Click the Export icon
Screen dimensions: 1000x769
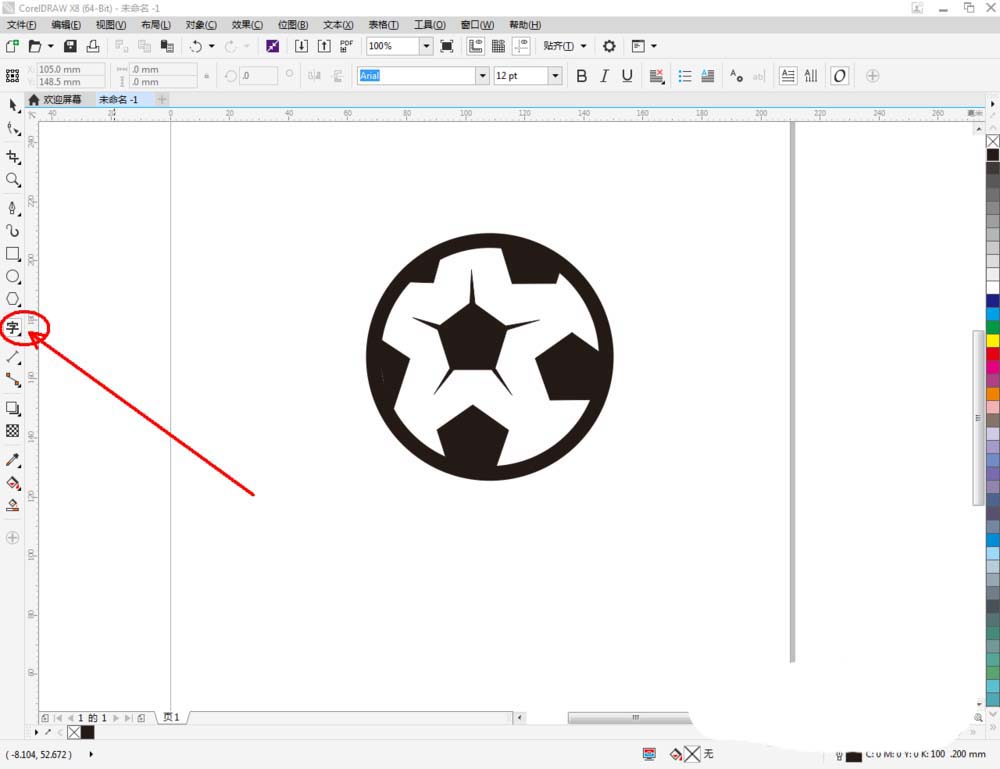point(324,46)
